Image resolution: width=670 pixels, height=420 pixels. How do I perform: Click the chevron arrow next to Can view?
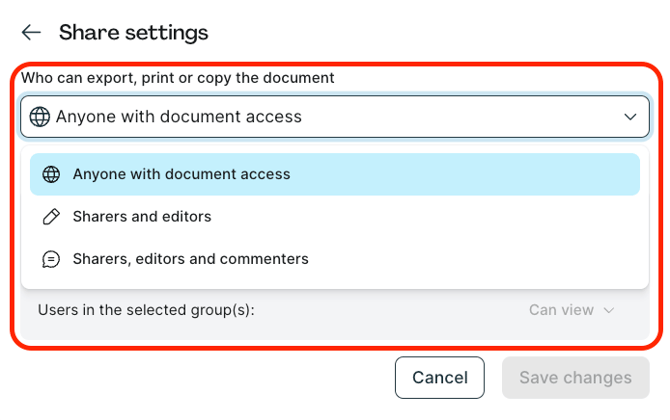point(608,310)
